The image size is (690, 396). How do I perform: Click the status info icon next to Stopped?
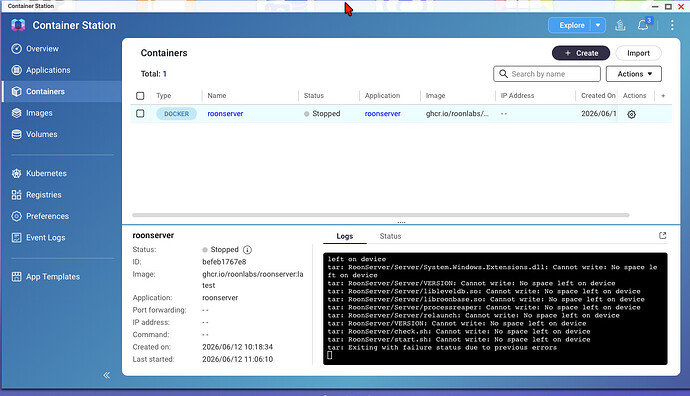point(247,250)
